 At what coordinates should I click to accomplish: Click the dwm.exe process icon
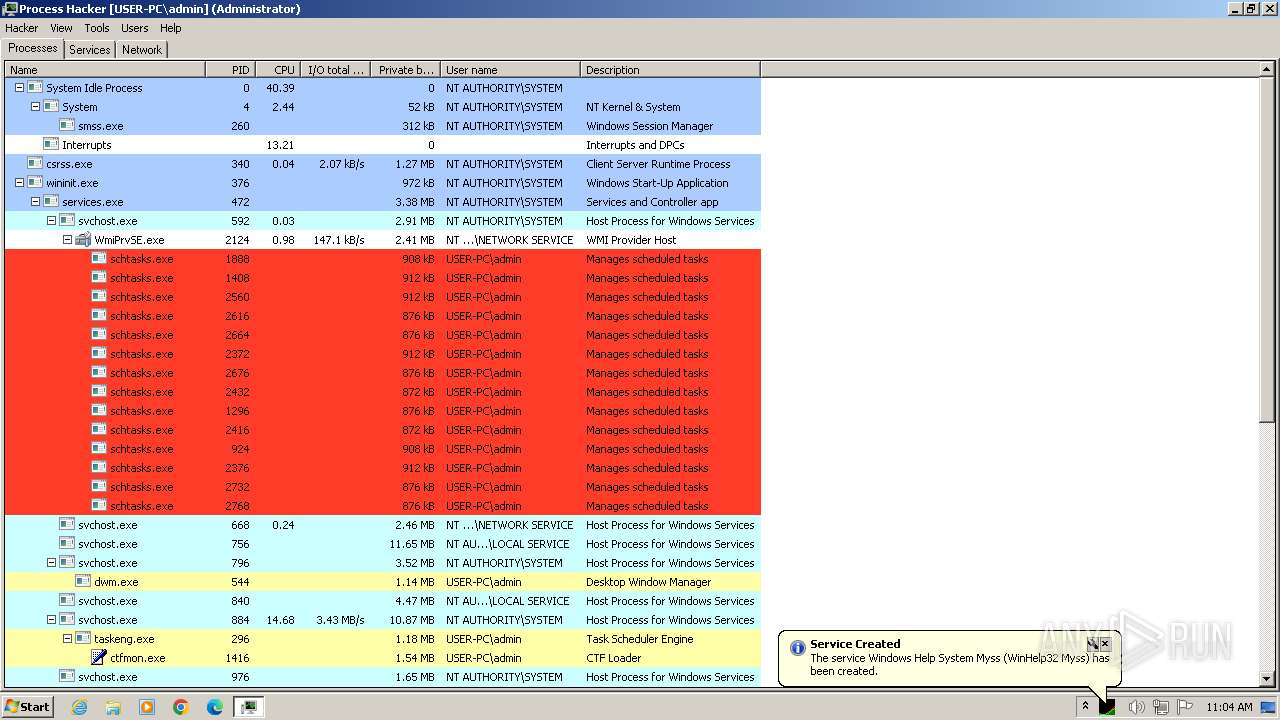[83, 582]
